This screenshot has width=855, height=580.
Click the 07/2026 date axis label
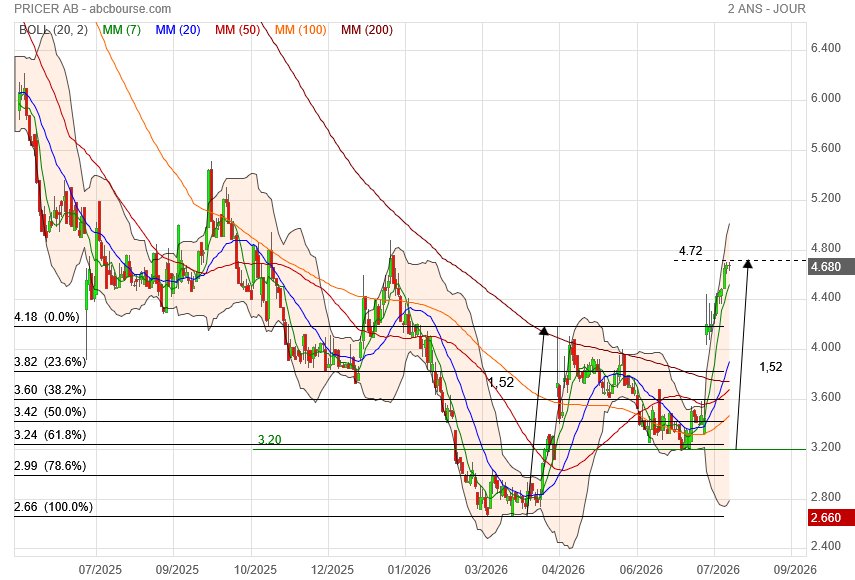718,570
